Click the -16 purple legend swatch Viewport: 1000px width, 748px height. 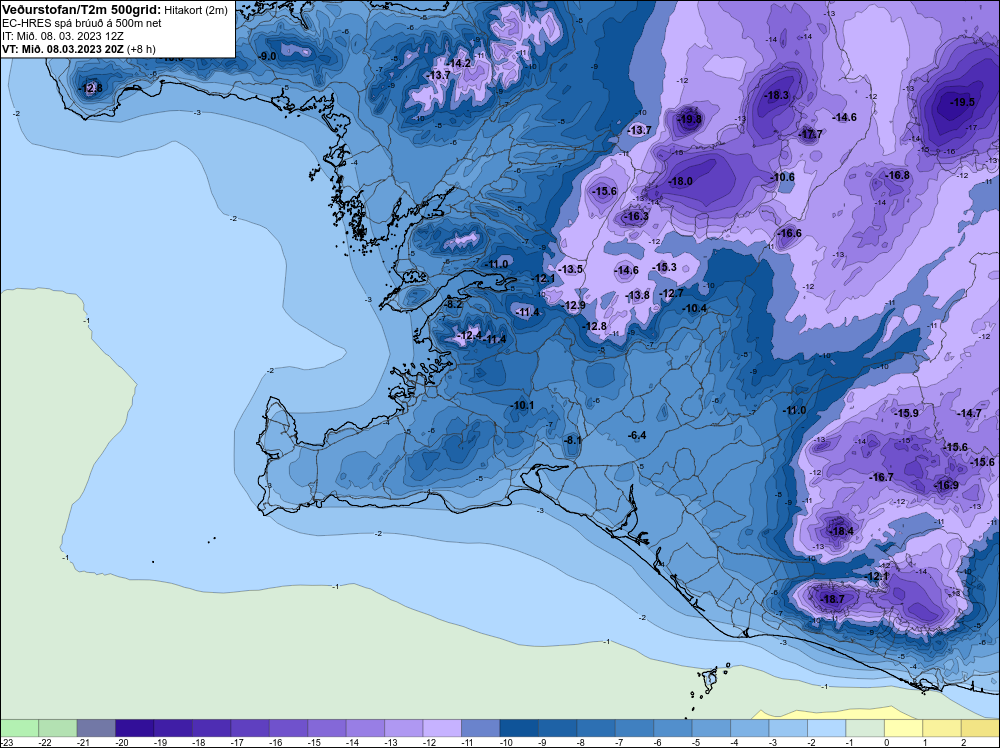[x=288, y=728]
